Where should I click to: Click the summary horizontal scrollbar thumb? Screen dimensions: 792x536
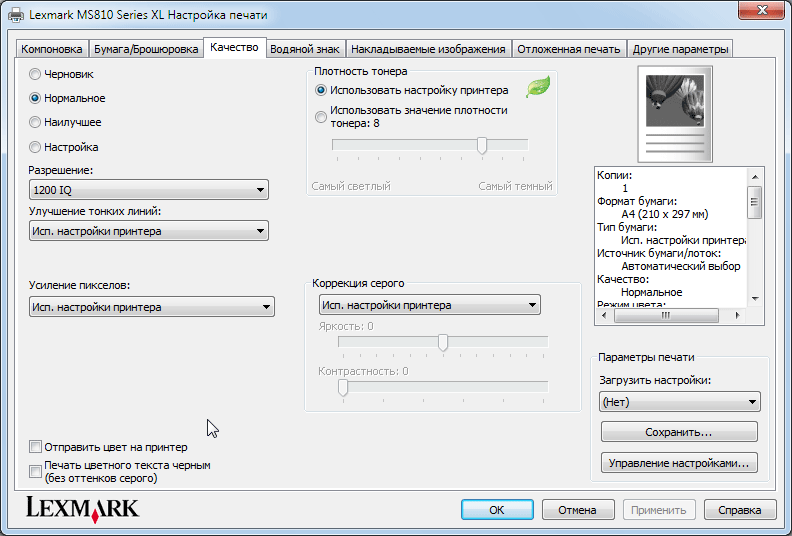tap(666, 315)
